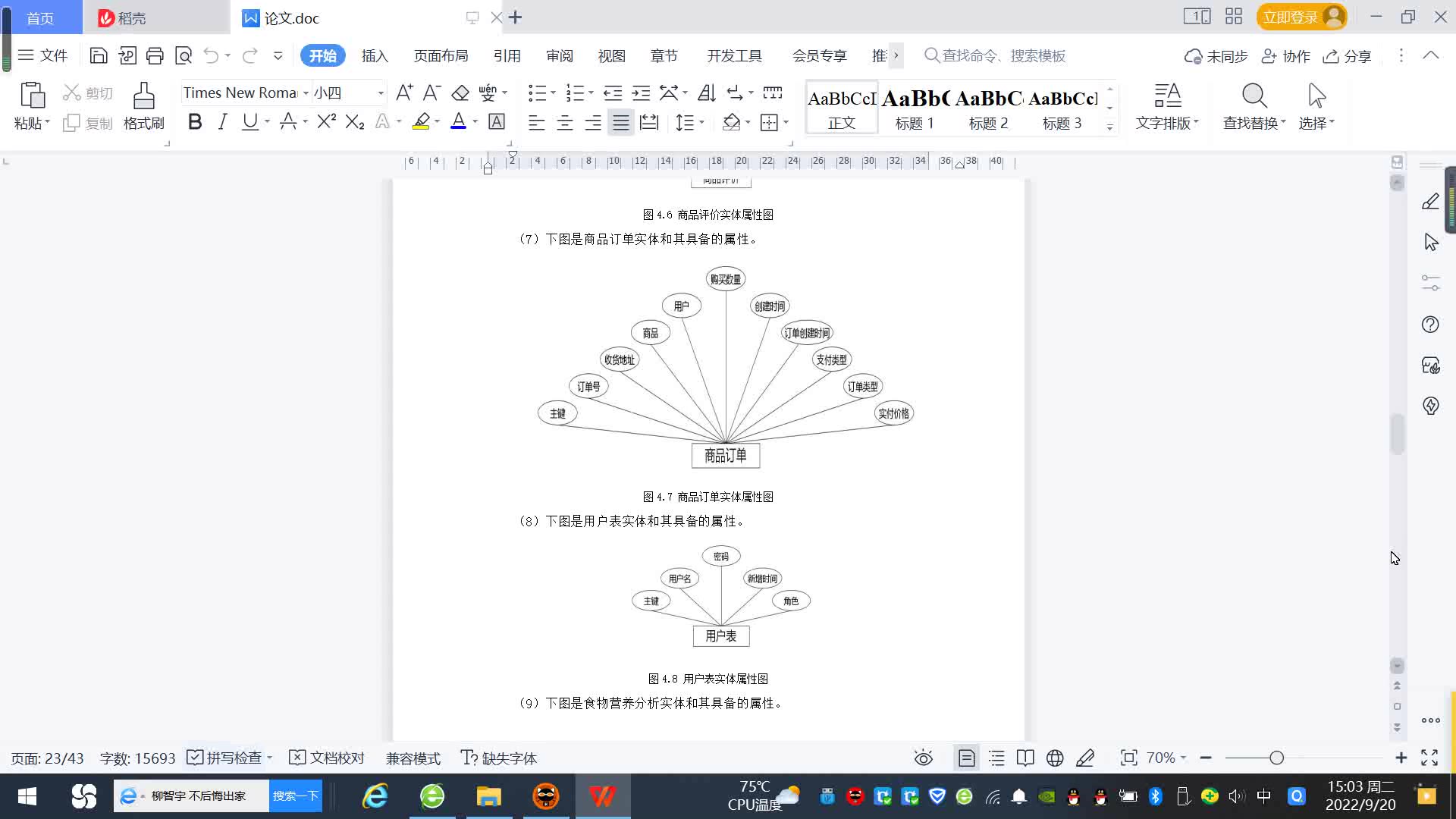The height and width of the screenshot is (819, 1456).
Task: Click the Find and Replace magnifier icon
Action: point(1254,96)
